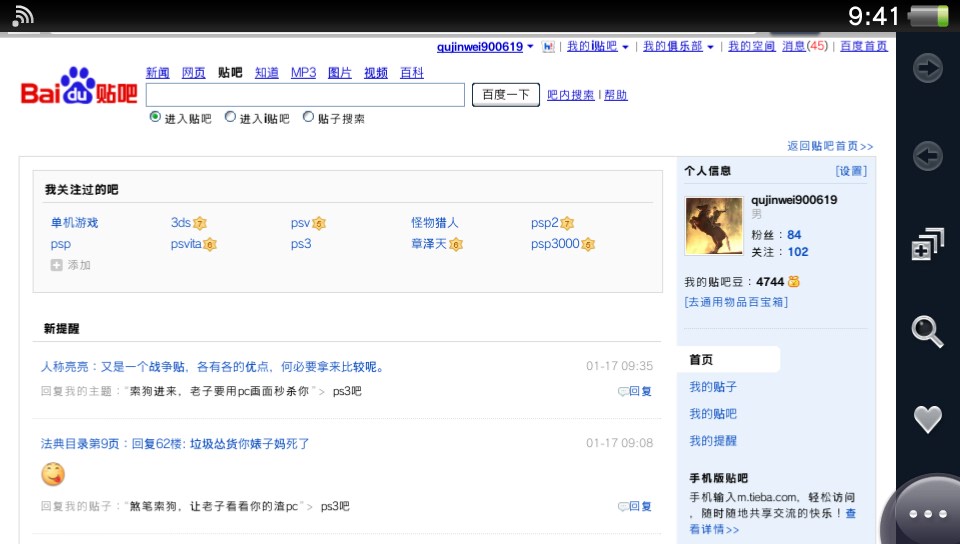Select 首页 in the sidebar menu
The height and width of the screenshot is (544, 960).
728,360
